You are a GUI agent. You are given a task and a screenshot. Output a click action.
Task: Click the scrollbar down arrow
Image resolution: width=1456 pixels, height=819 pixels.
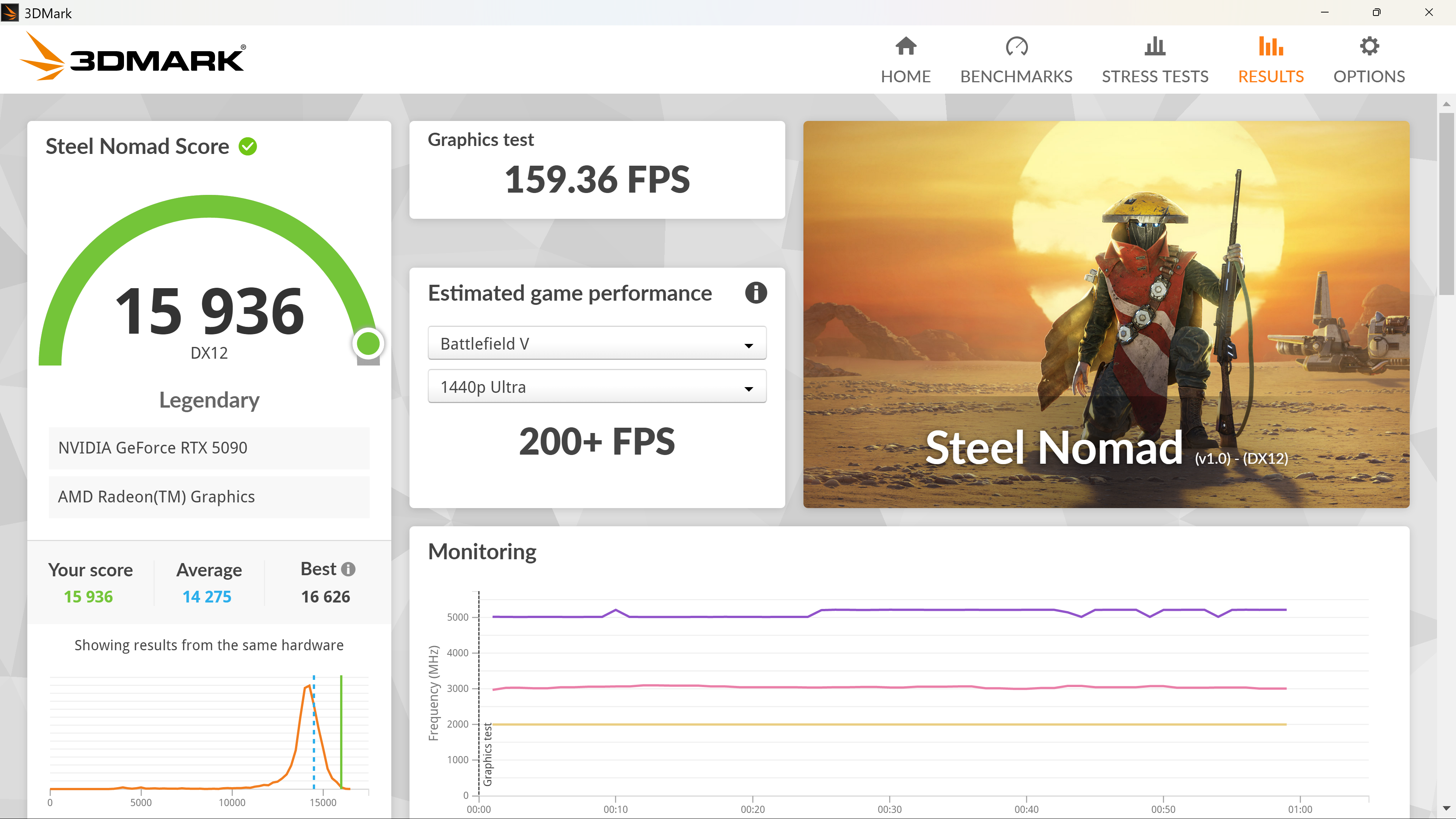coord(1447,808)
